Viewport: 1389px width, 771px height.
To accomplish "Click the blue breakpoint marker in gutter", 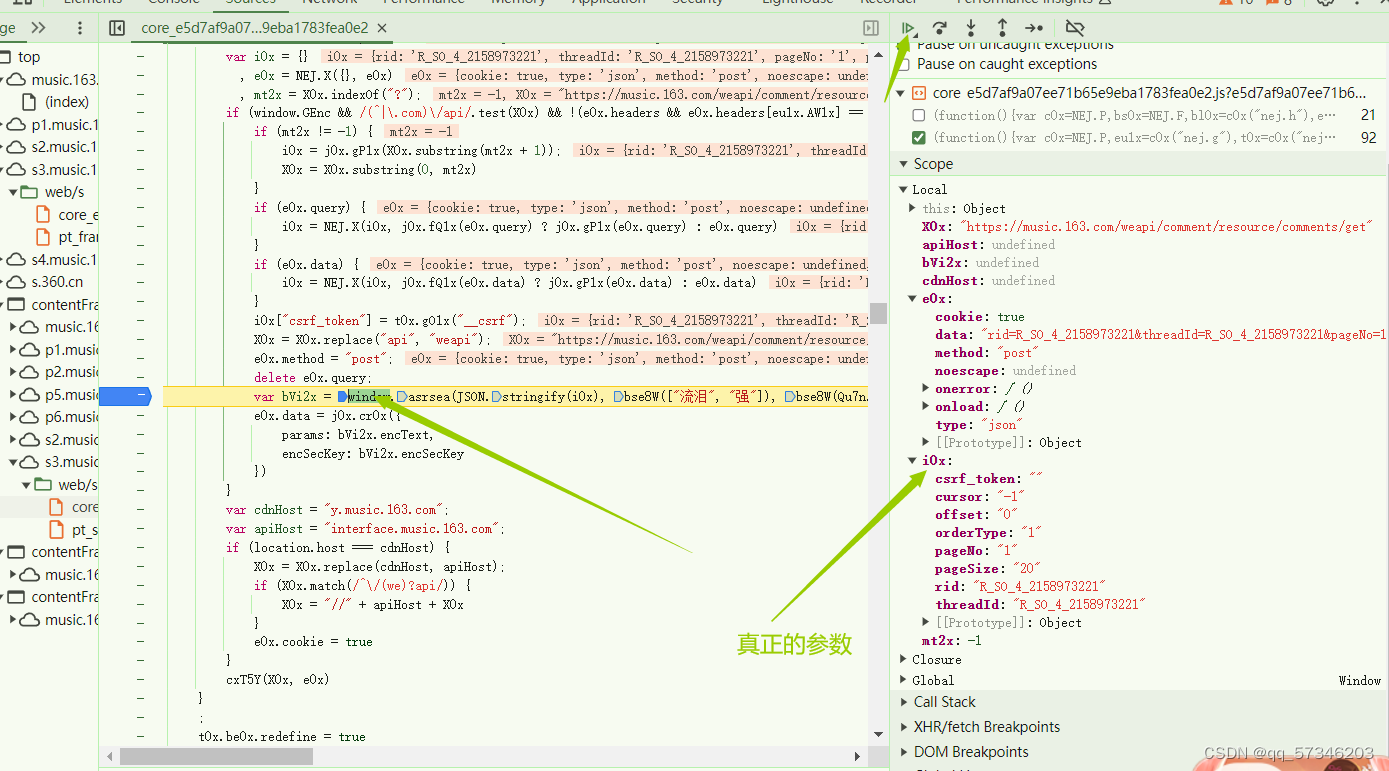I will pyautogui.click(x=126, y=397).
